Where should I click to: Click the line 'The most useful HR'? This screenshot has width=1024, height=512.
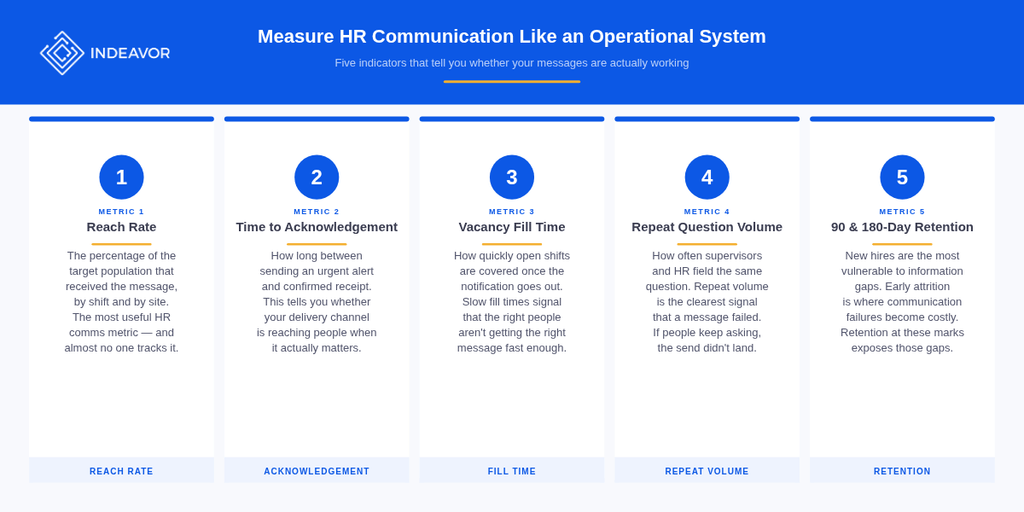121,317
